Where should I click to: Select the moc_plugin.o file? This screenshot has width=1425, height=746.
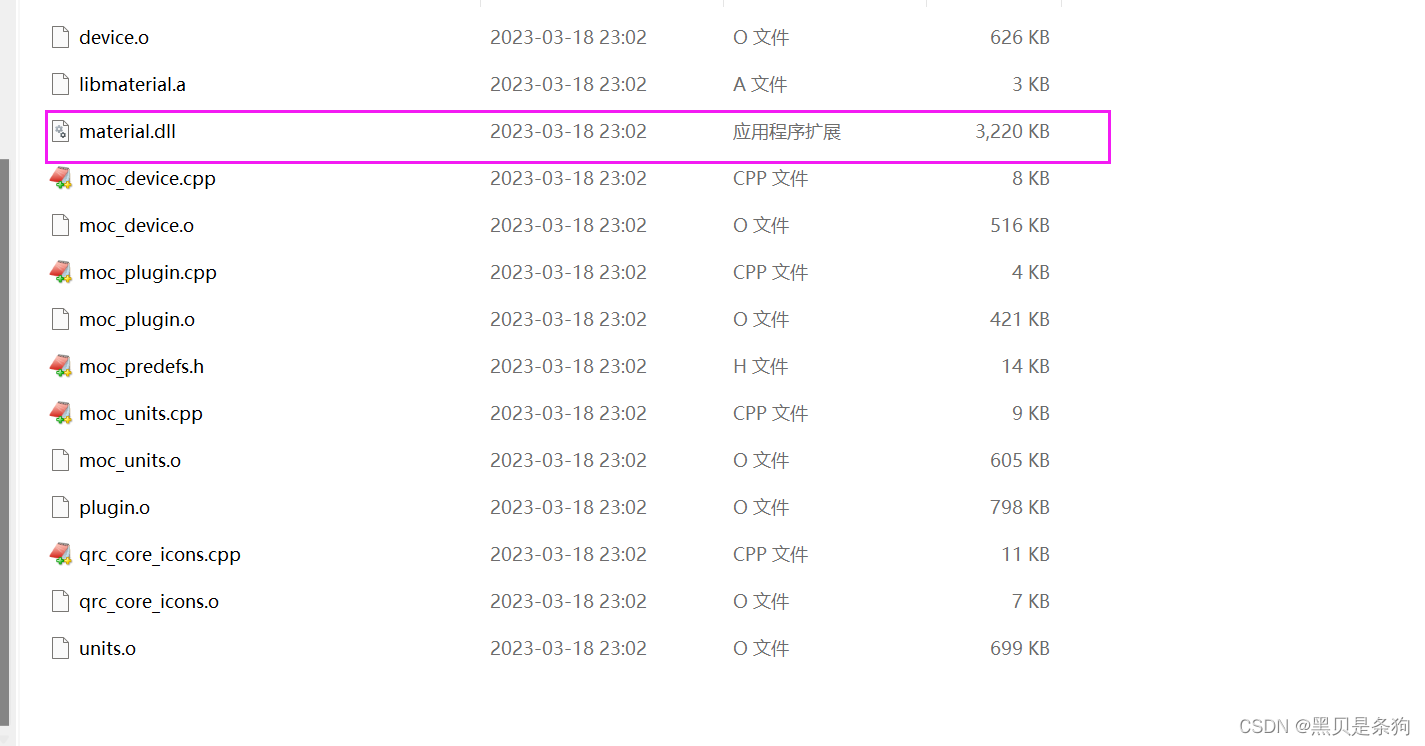(x=135, y=319)
